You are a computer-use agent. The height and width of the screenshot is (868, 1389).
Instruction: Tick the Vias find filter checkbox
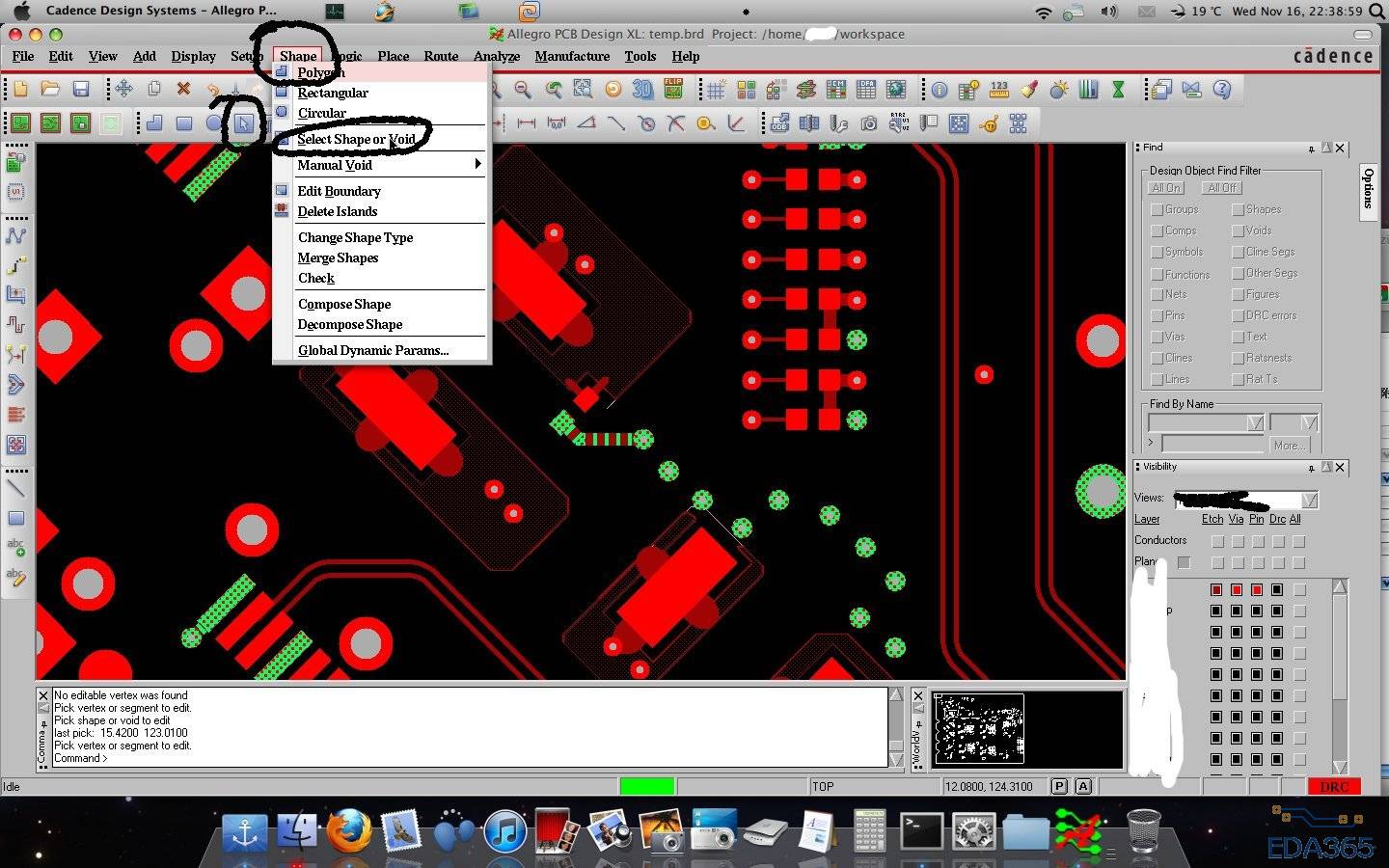tap(1157, 337)
